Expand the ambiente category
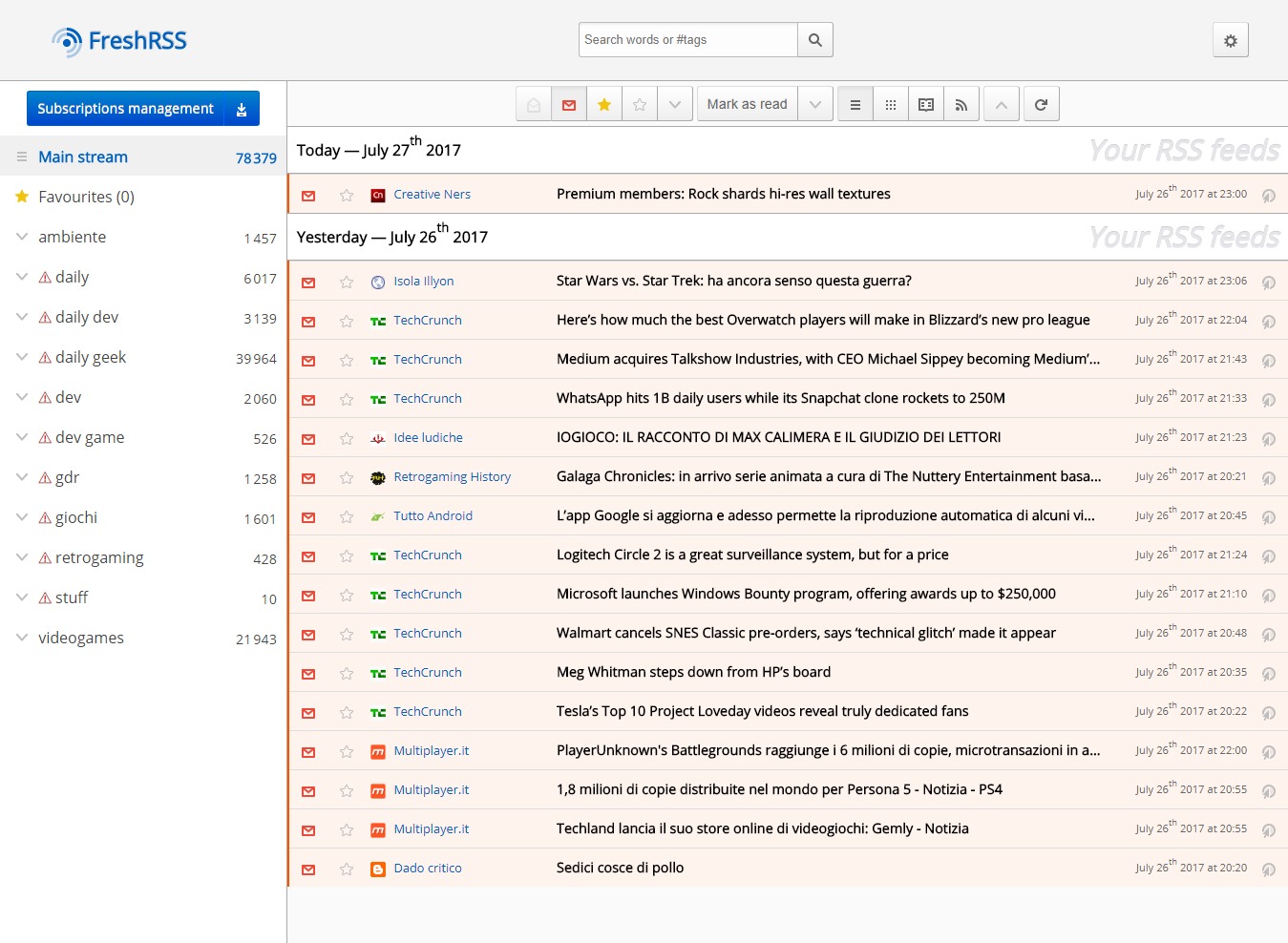The width and height of the screenshot is (1288, 943). tap(22, 237)
